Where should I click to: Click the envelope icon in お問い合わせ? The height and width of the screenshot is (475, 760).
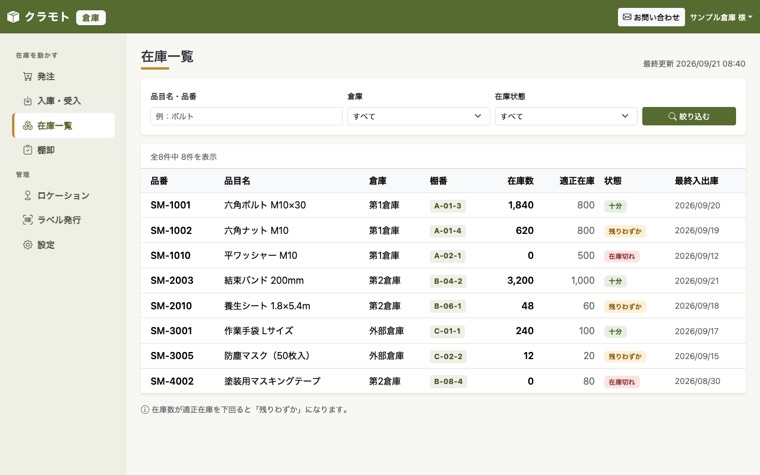pos(627,17)
